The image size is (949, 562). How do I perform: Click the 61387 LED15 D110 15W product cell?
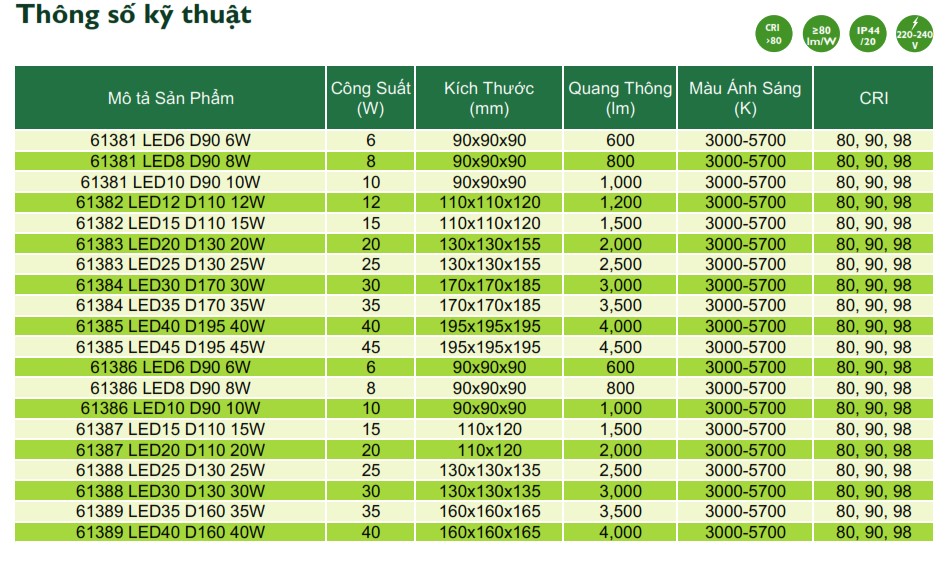coord(170,429)
